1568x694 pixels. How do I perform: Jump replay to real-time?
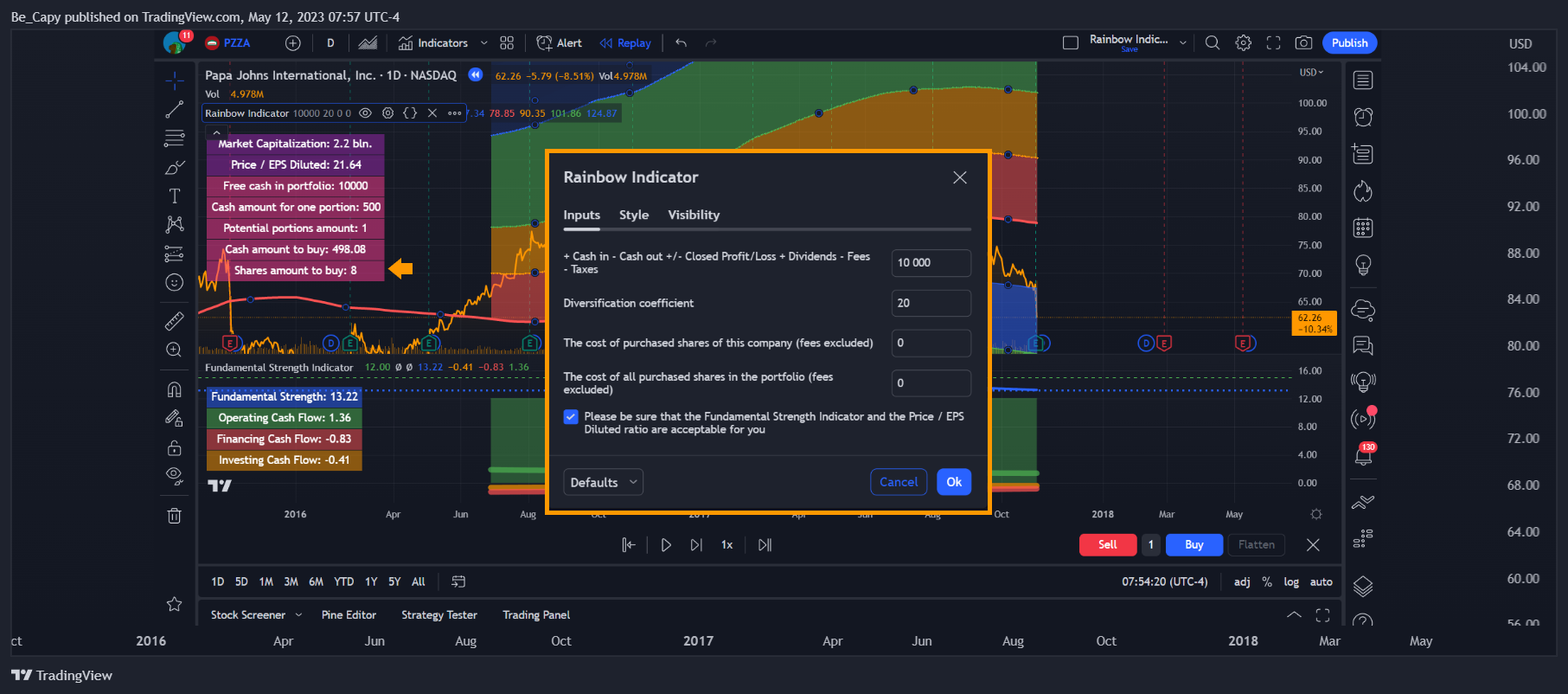(x=765, y=545)
